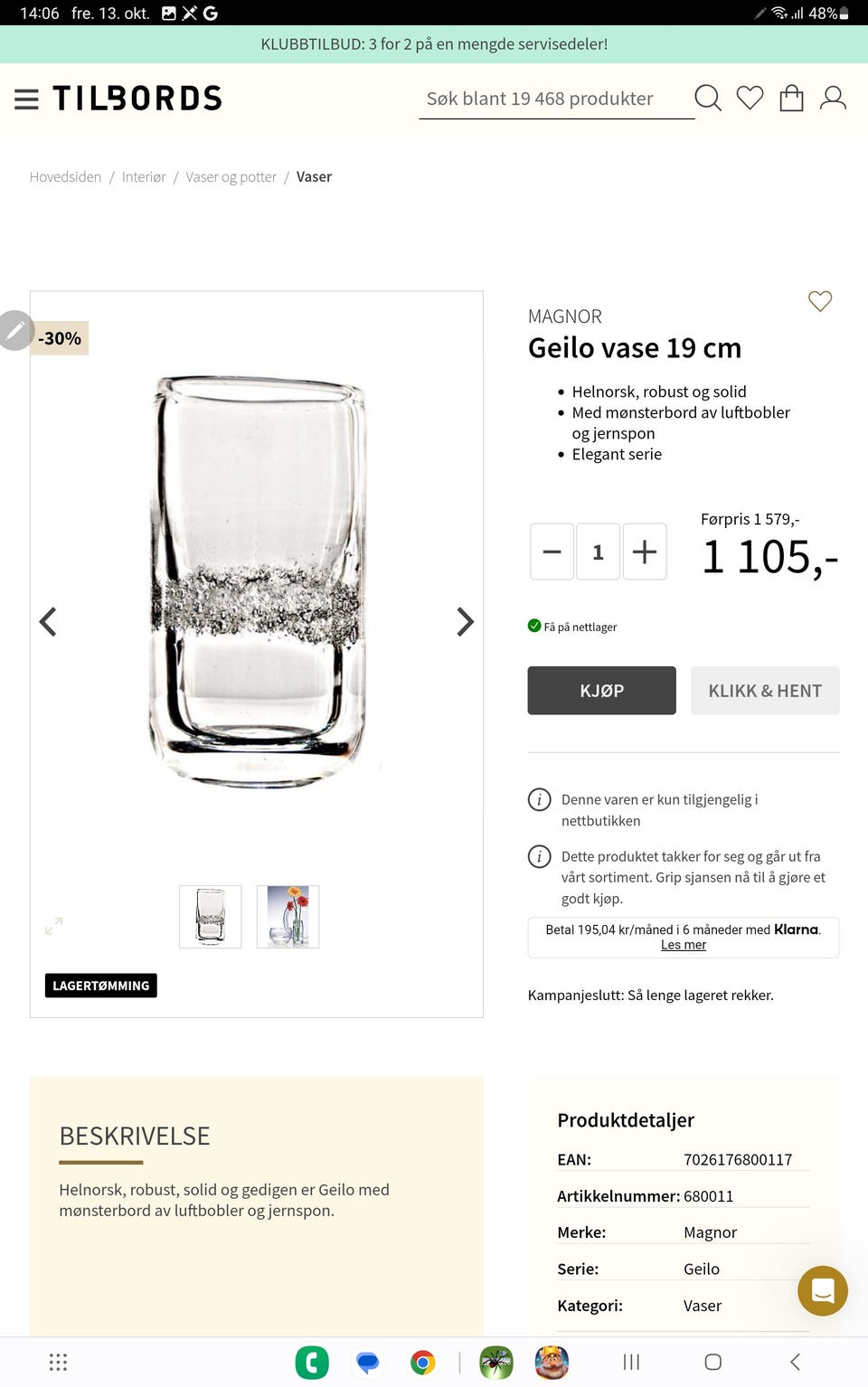868x1387 pixels.
Task: Open the Klarna 'Les mer' link
Action: [683, 944]
